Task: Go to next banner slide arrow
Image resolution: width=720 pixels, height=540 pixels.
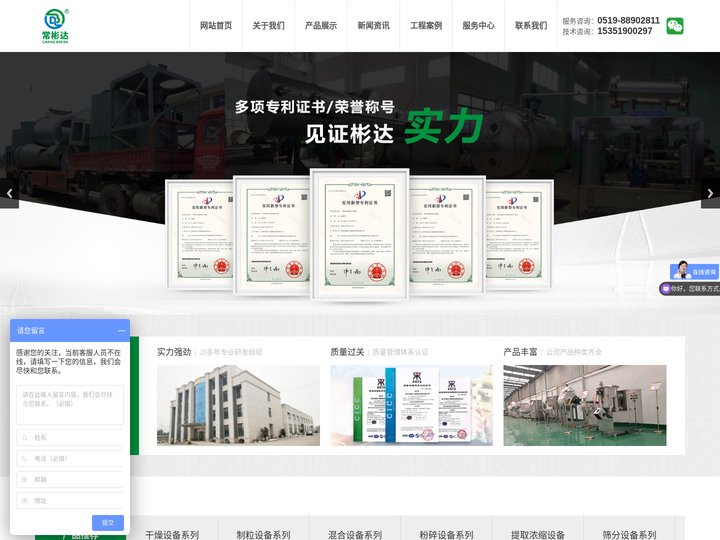Action: (x=710, y=194)
